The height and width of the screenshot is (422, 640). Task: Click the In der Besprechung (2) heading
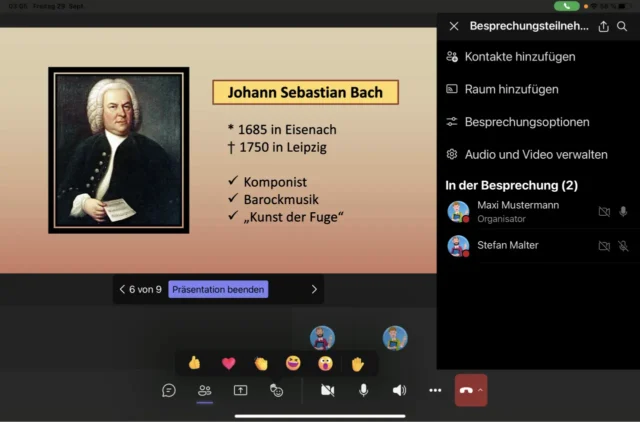[511, 185]
